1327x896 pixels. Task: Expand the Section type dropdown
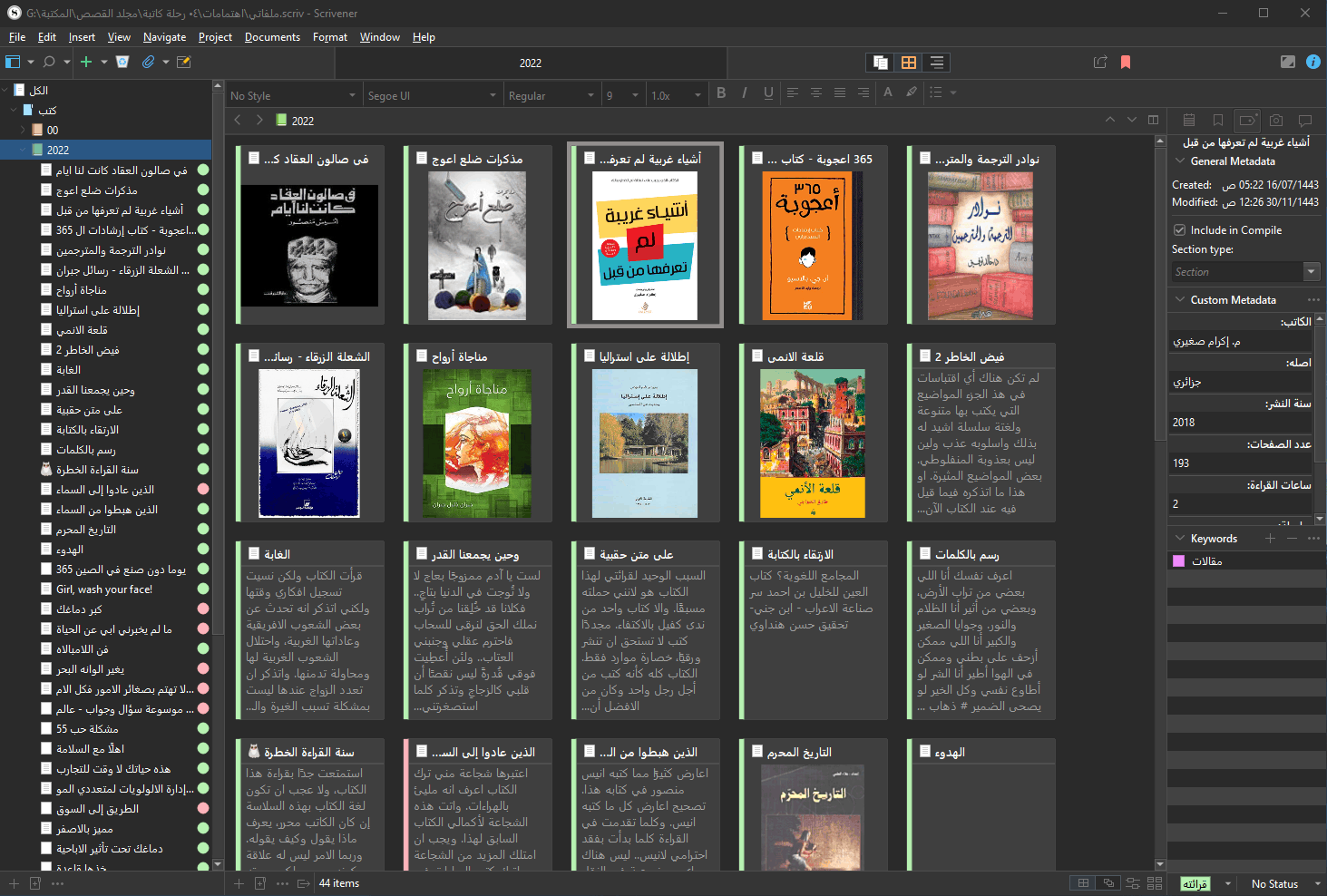(x=1311, y=272)
